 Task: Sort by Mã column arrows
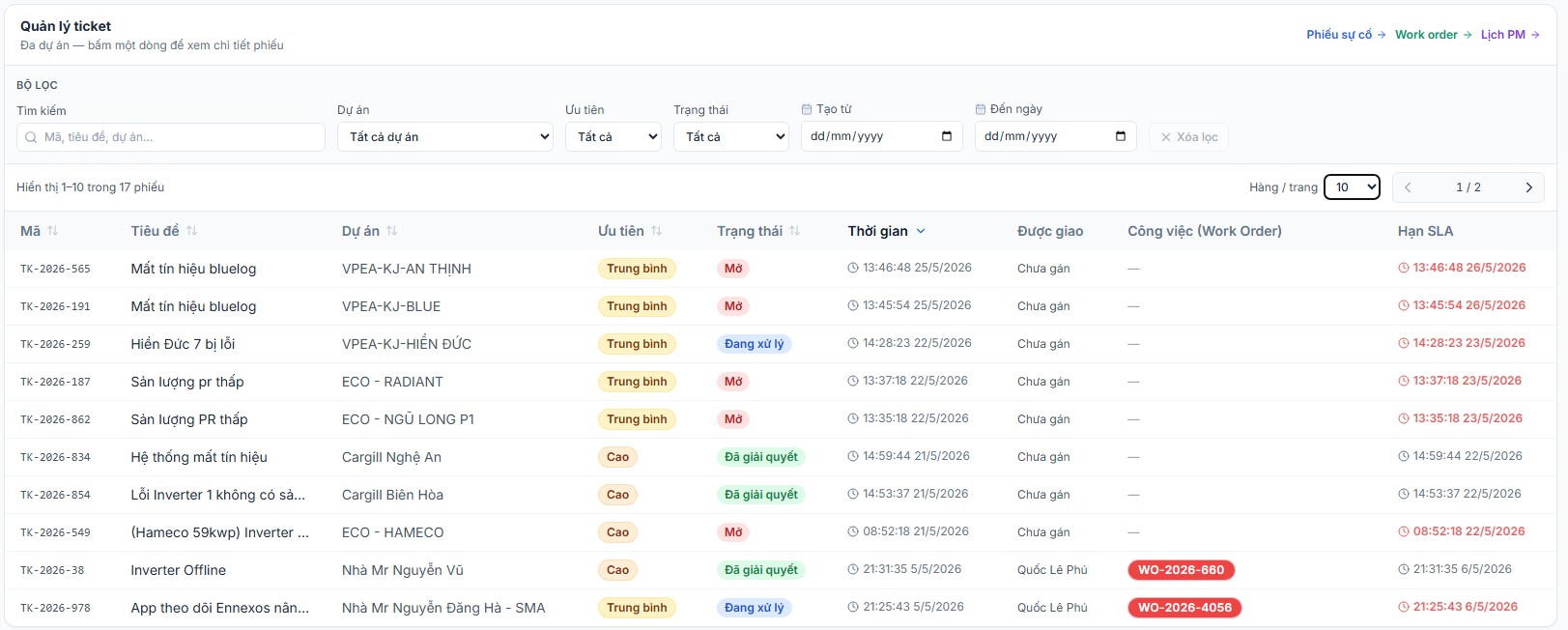[x=53, y=231]
